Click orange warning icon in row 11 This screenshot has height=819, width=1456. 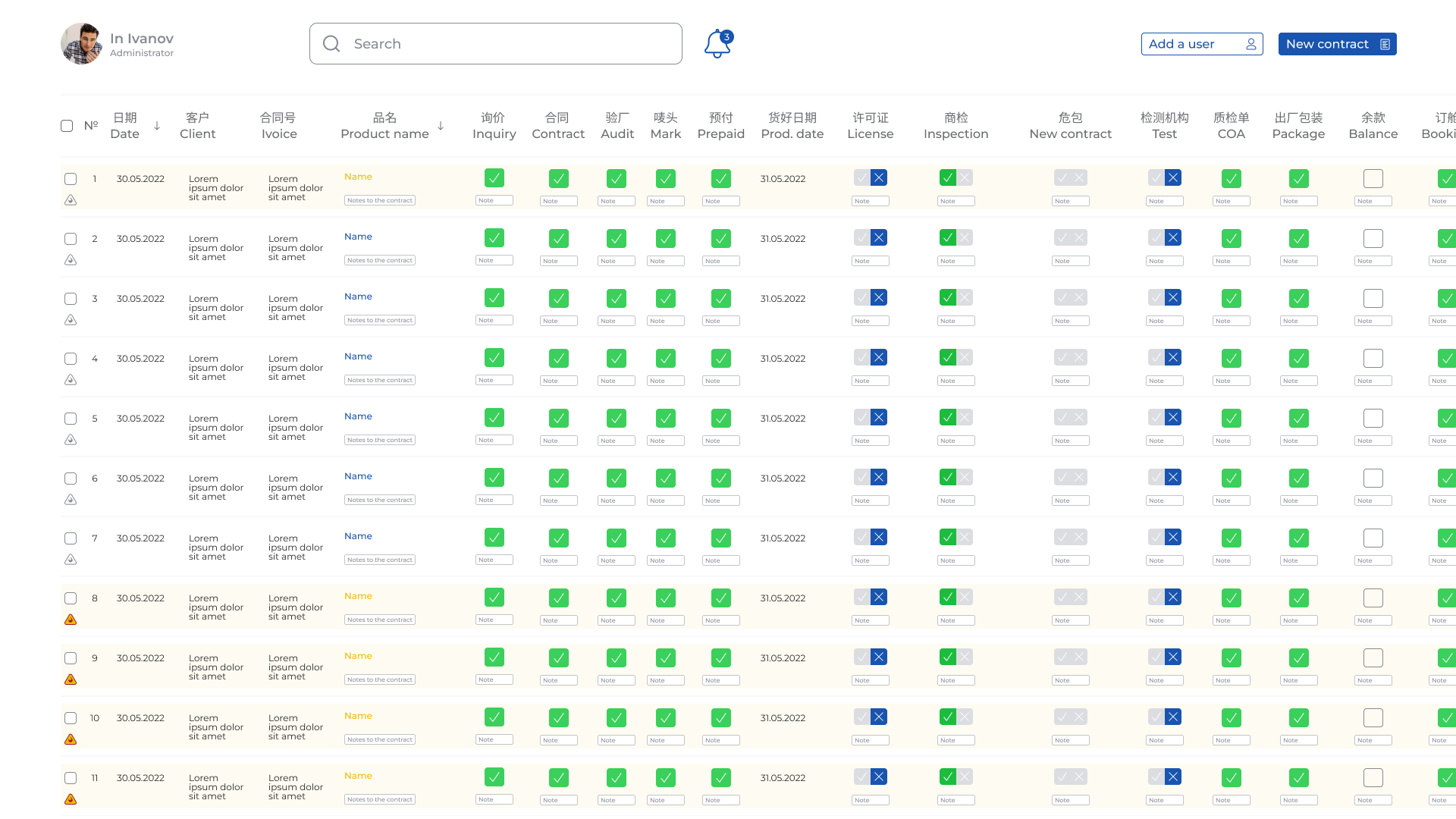[71, 799]
